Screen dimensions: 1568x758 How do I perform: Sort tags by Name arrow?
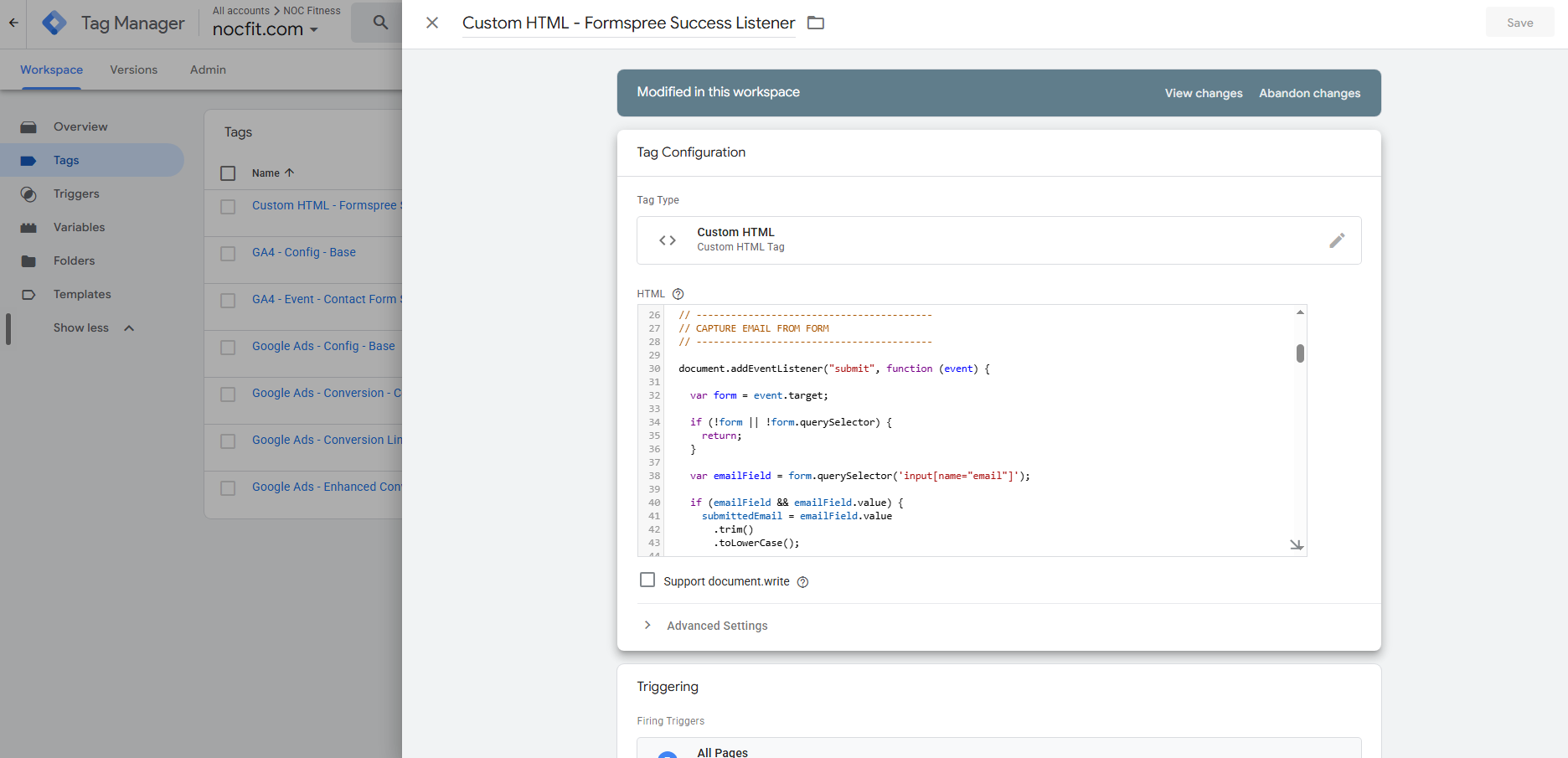pos(289,173)
